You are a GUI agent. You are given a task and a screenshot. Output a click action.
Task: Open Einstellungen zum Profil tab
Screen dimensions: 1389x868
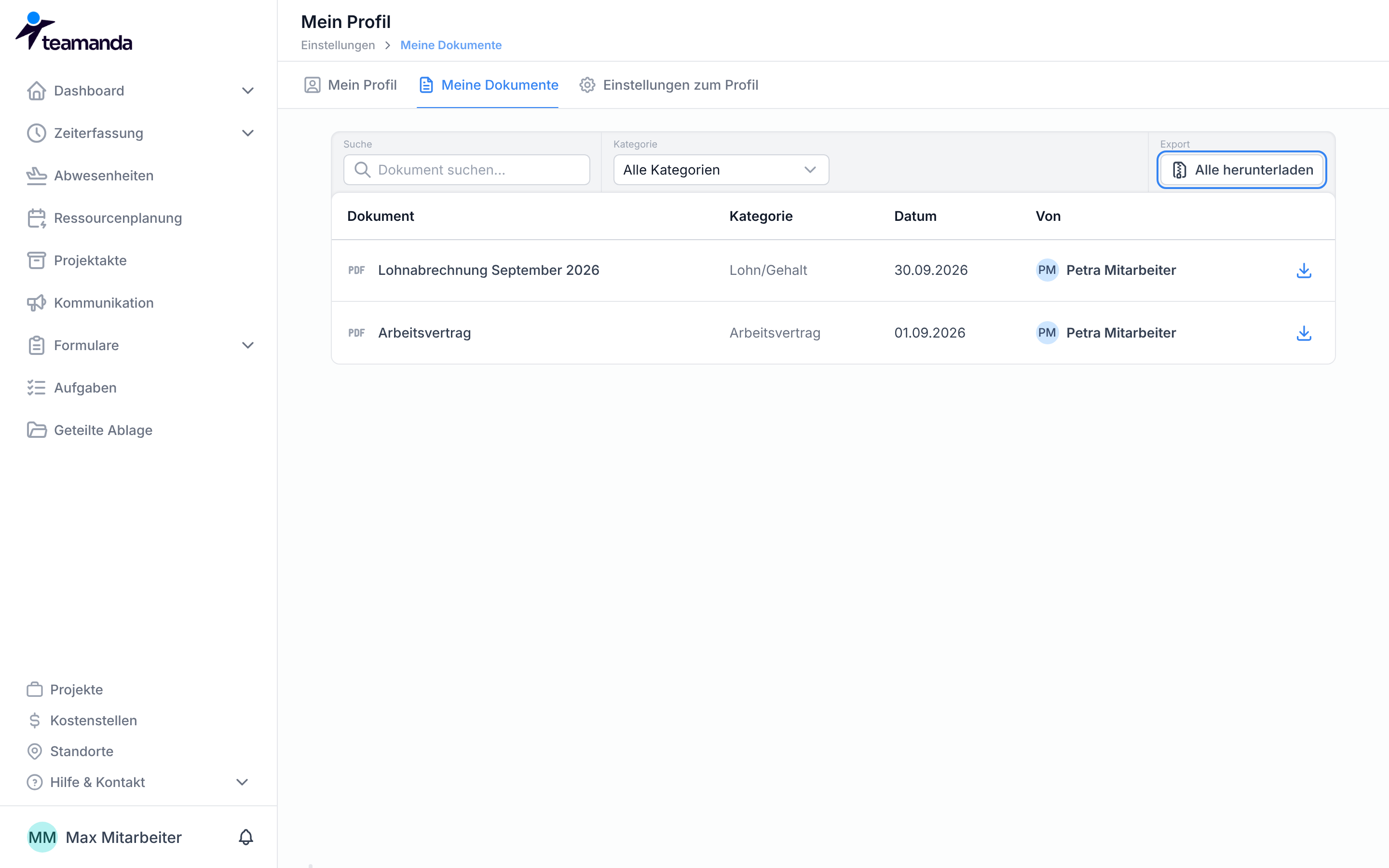point(668,85)
